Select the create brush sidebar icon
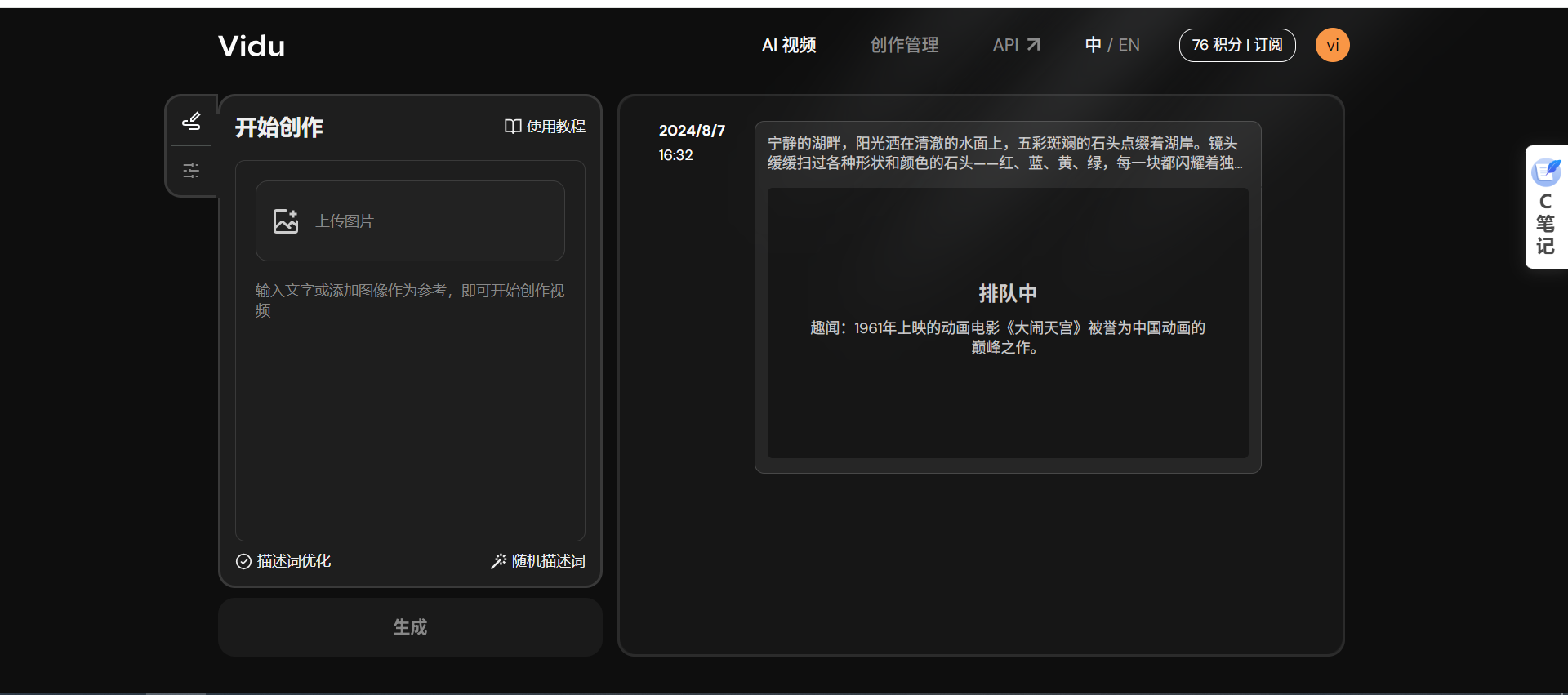The image size is (1568, 695). coord(191,122)
